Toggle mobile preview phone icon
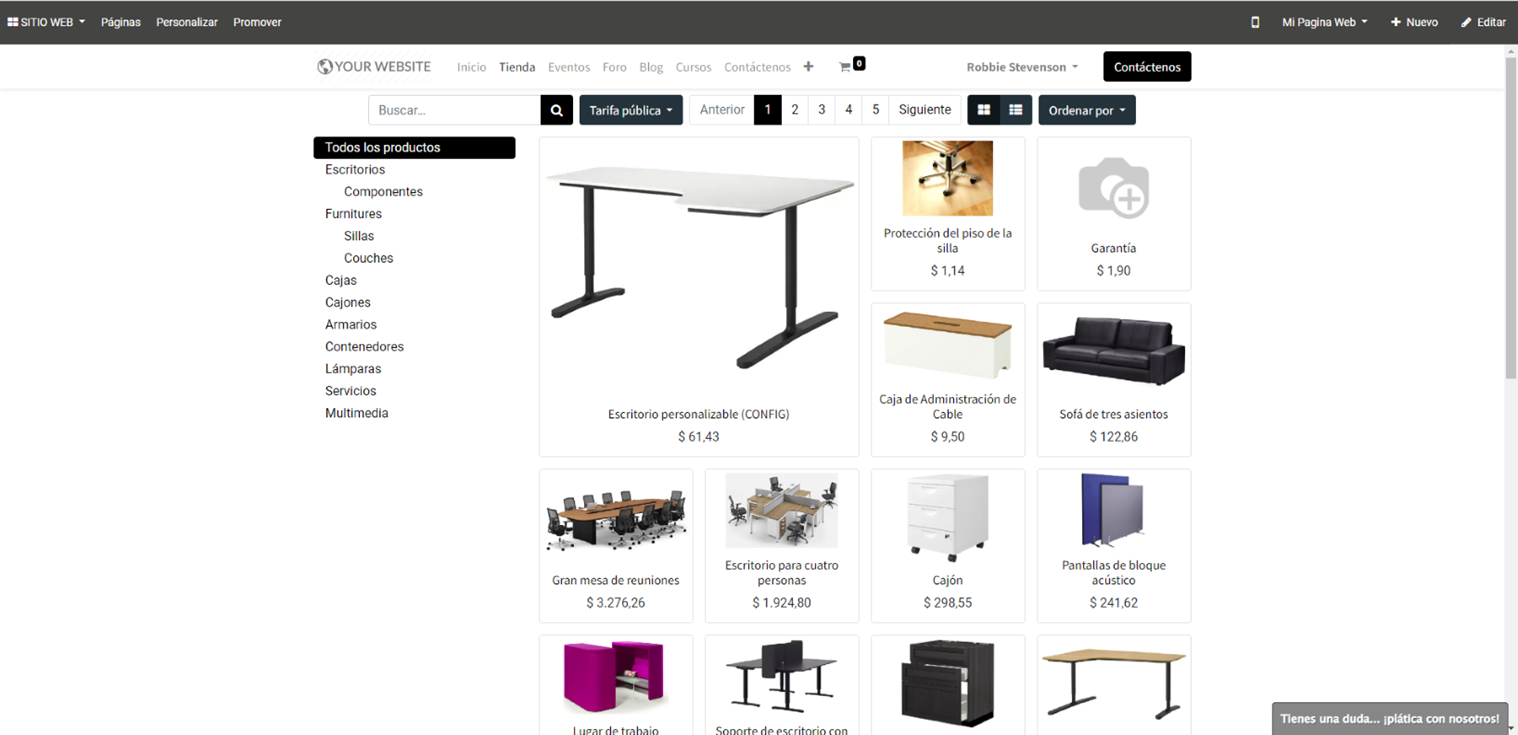1518x735 pixels. [1255, 22]
